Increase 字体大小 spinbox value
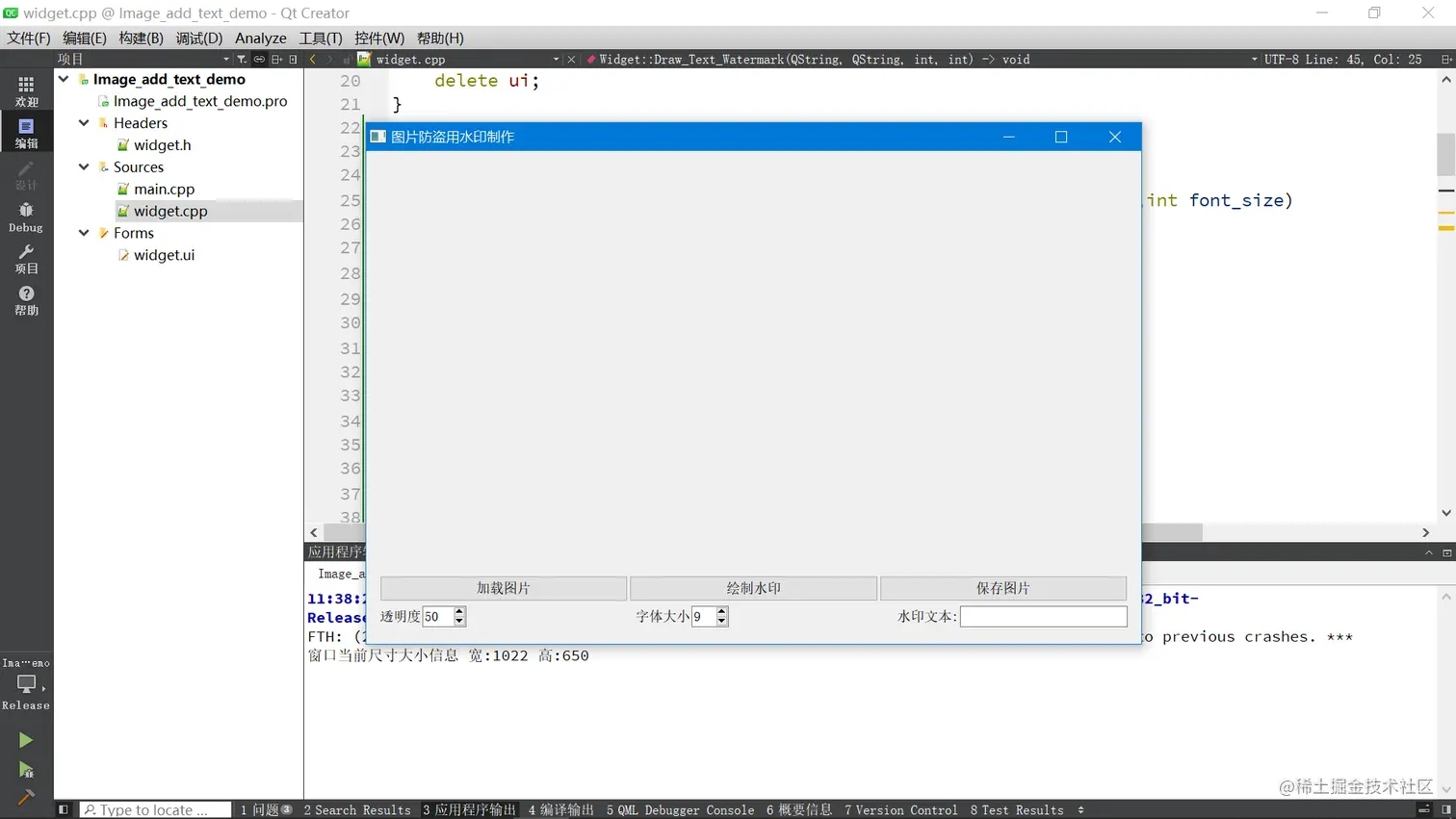 tap(722, 611)
